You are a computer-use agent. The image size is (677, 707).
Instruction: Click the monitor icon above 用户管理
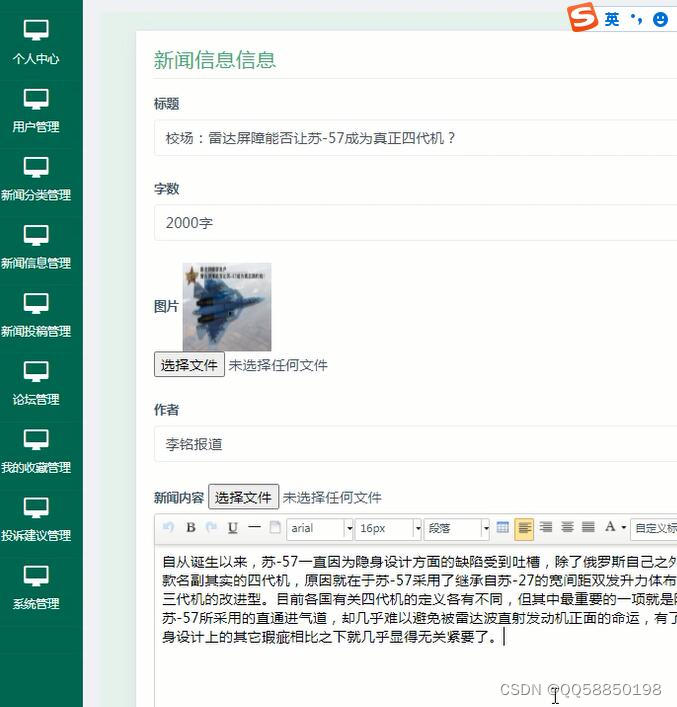click(36, 100)
